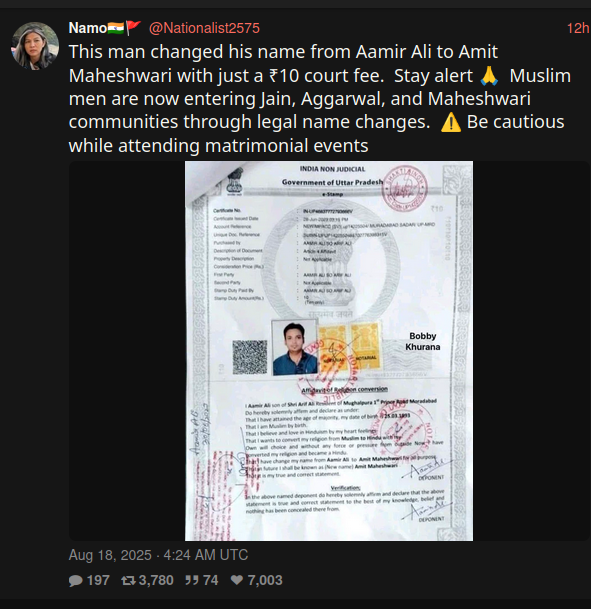The image size is (591, 609).
Task: Click the 7,003 likes count
Action: 265,580
